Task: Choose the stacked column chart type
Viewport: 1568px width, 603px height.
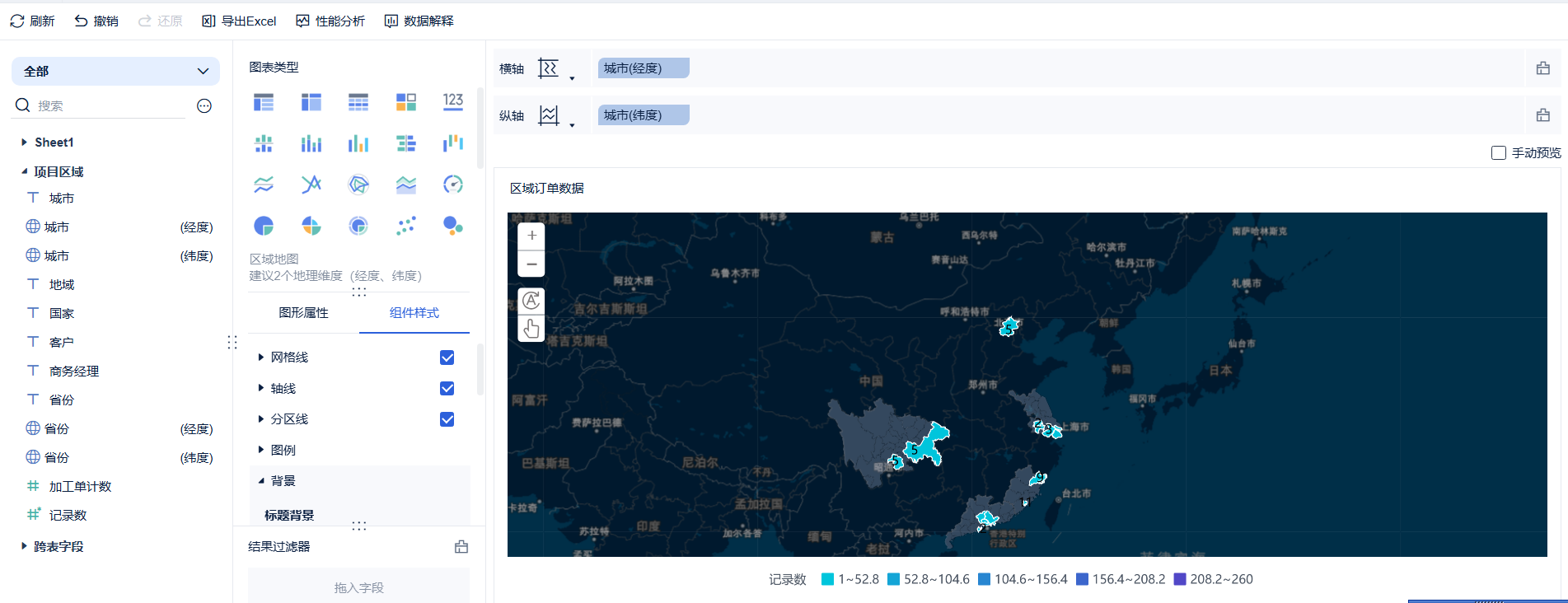Action: point(311,143)
